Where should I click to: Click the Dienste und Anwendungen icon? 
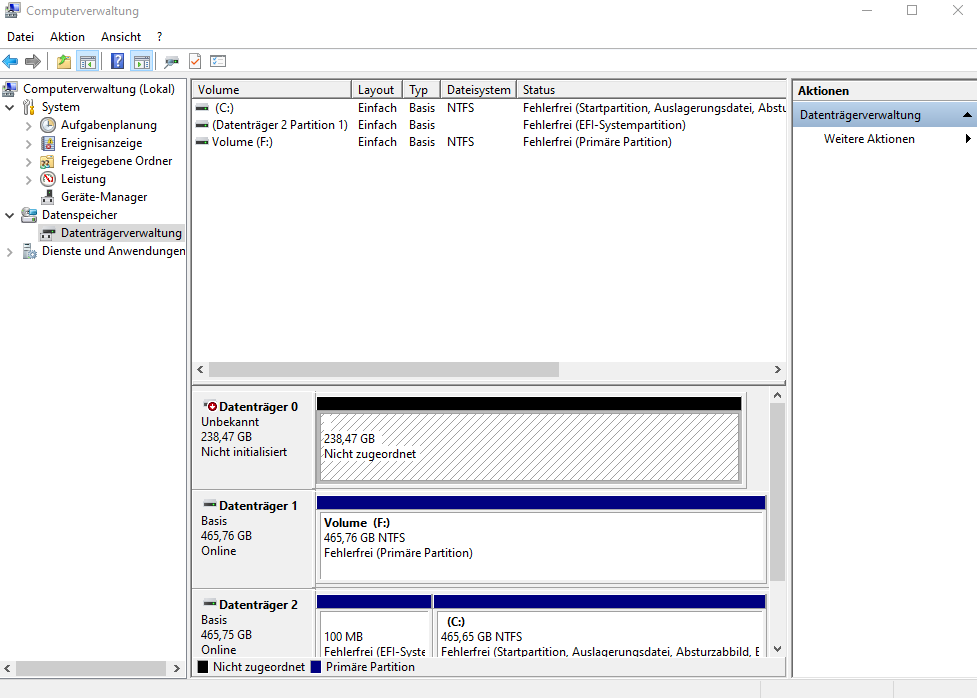point(29,251)
